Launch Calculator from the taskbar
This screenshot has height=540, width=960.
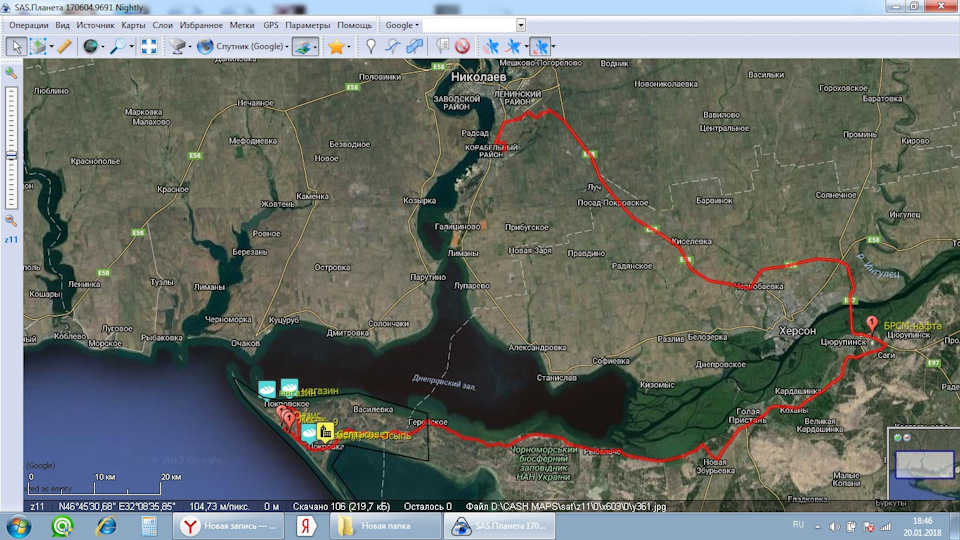click(x=149, y=526)
